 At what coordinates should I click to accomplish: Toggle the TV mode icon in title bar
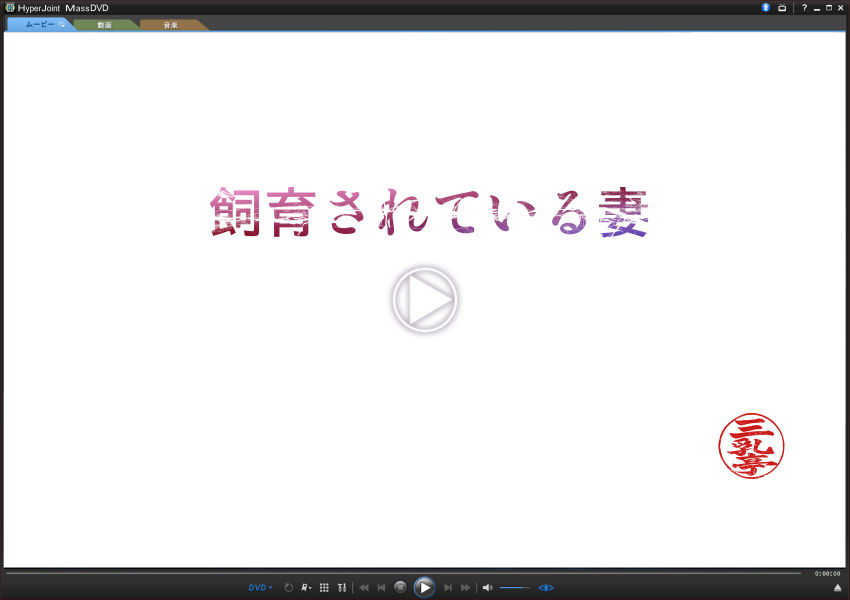tap(782, 8)
